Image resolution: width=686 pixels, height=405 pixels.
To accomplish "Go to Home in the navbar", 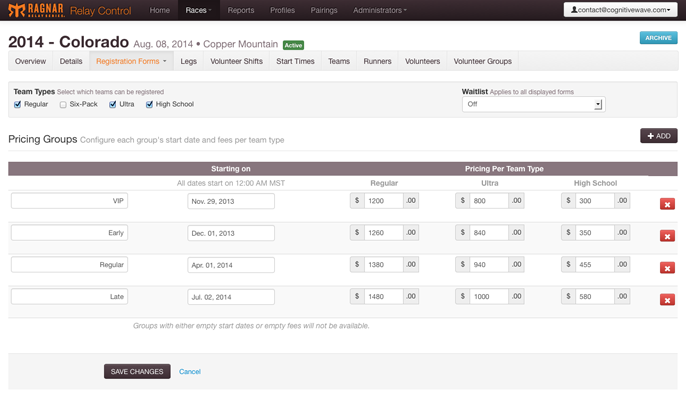I will click(160, 10).
